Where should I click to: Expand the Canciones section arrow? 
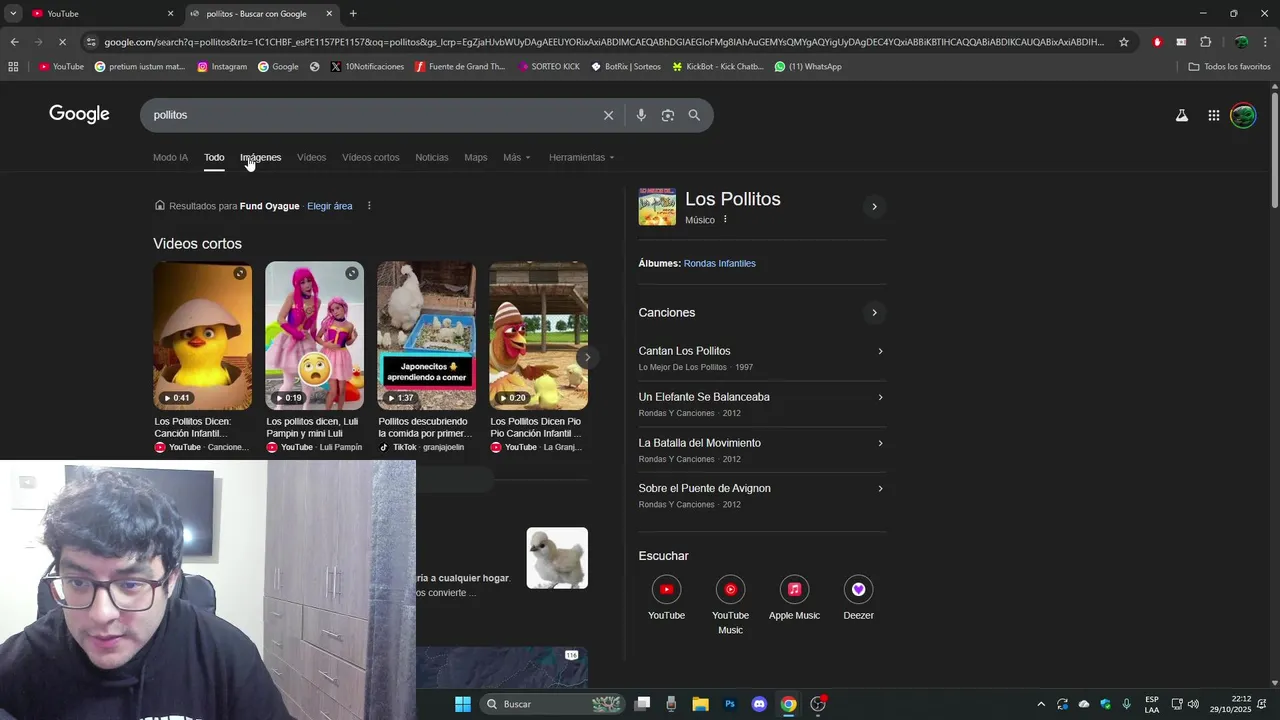click(x=874, y=313)
